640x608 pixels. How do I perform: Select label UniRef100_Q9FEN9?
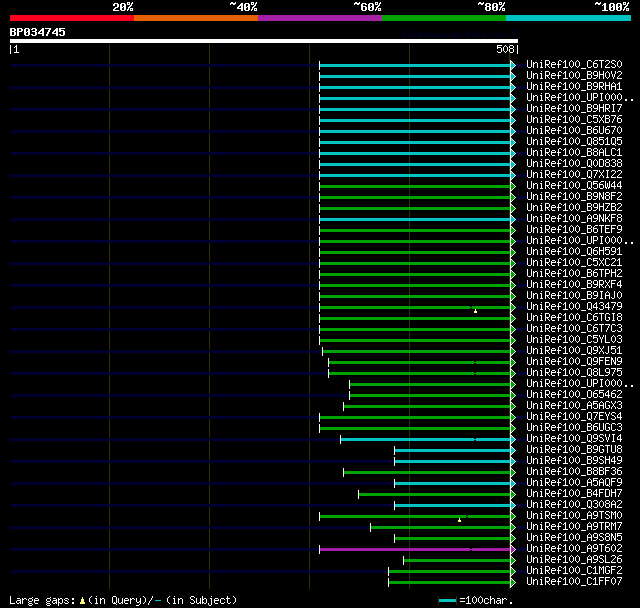(x=574, y=362)
